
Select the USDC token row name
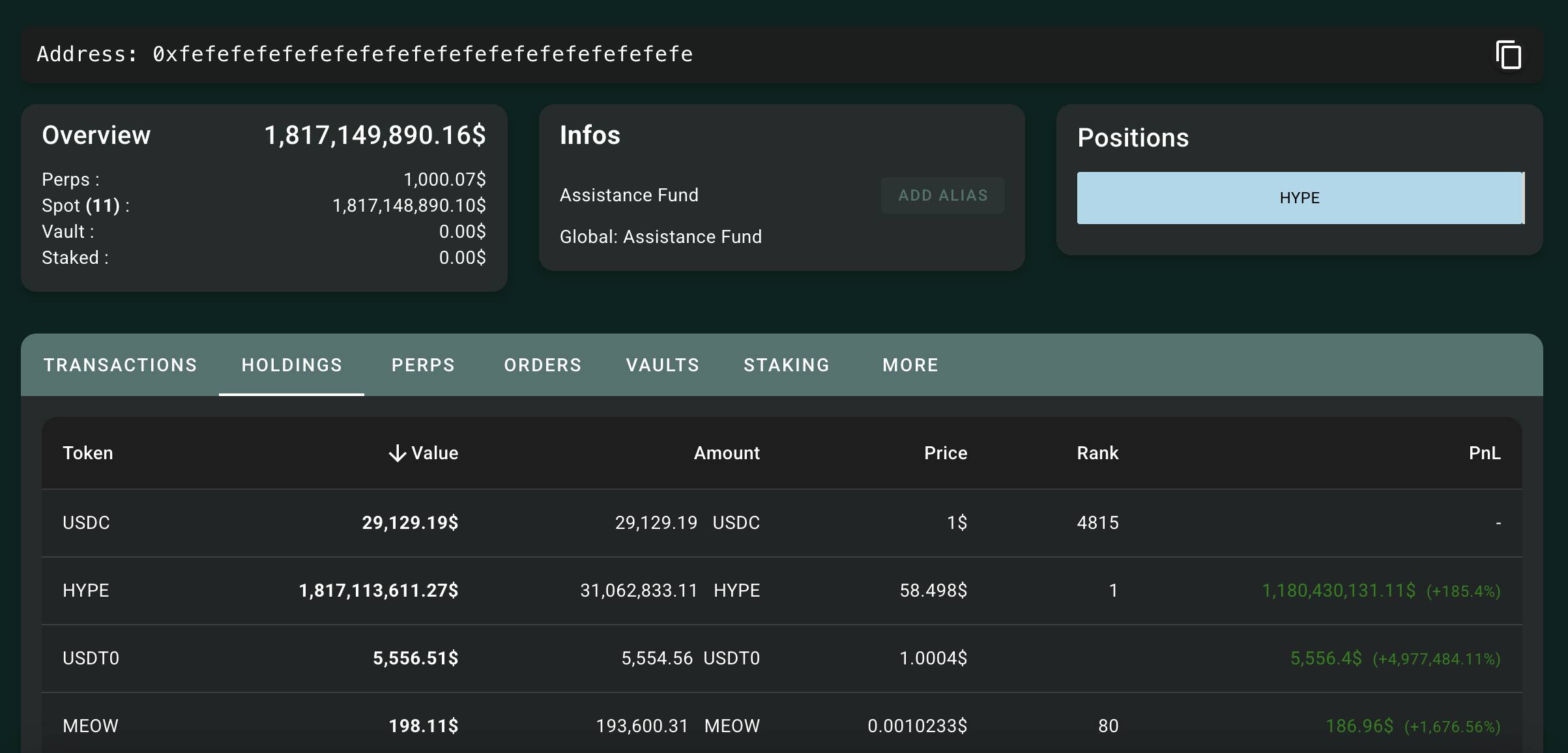(x=86, y=523)
